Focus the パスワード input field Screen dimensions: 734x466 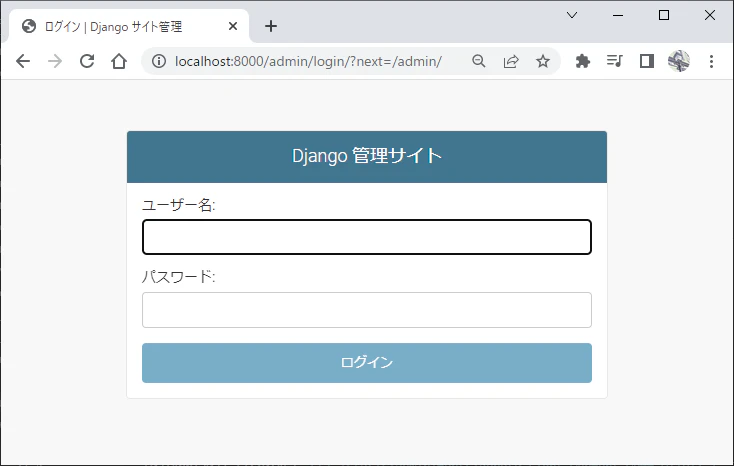coord(367,310)
